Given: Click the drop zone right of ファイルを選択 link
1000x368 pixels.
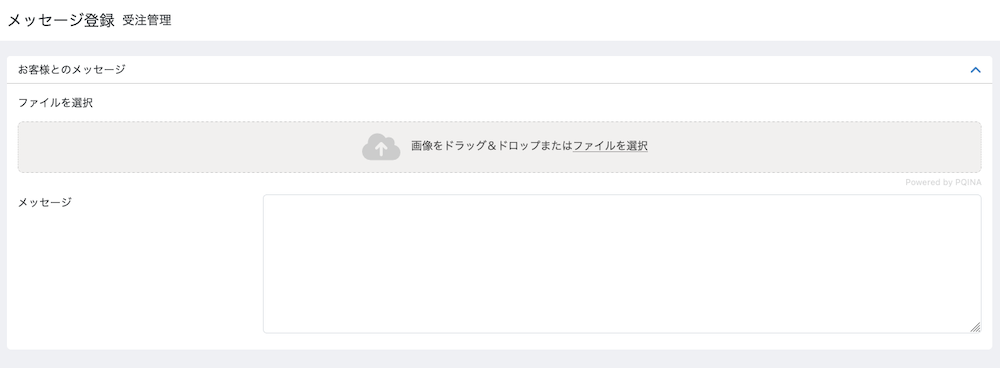Looking at the screenshot, I should [x=814, y=147].
